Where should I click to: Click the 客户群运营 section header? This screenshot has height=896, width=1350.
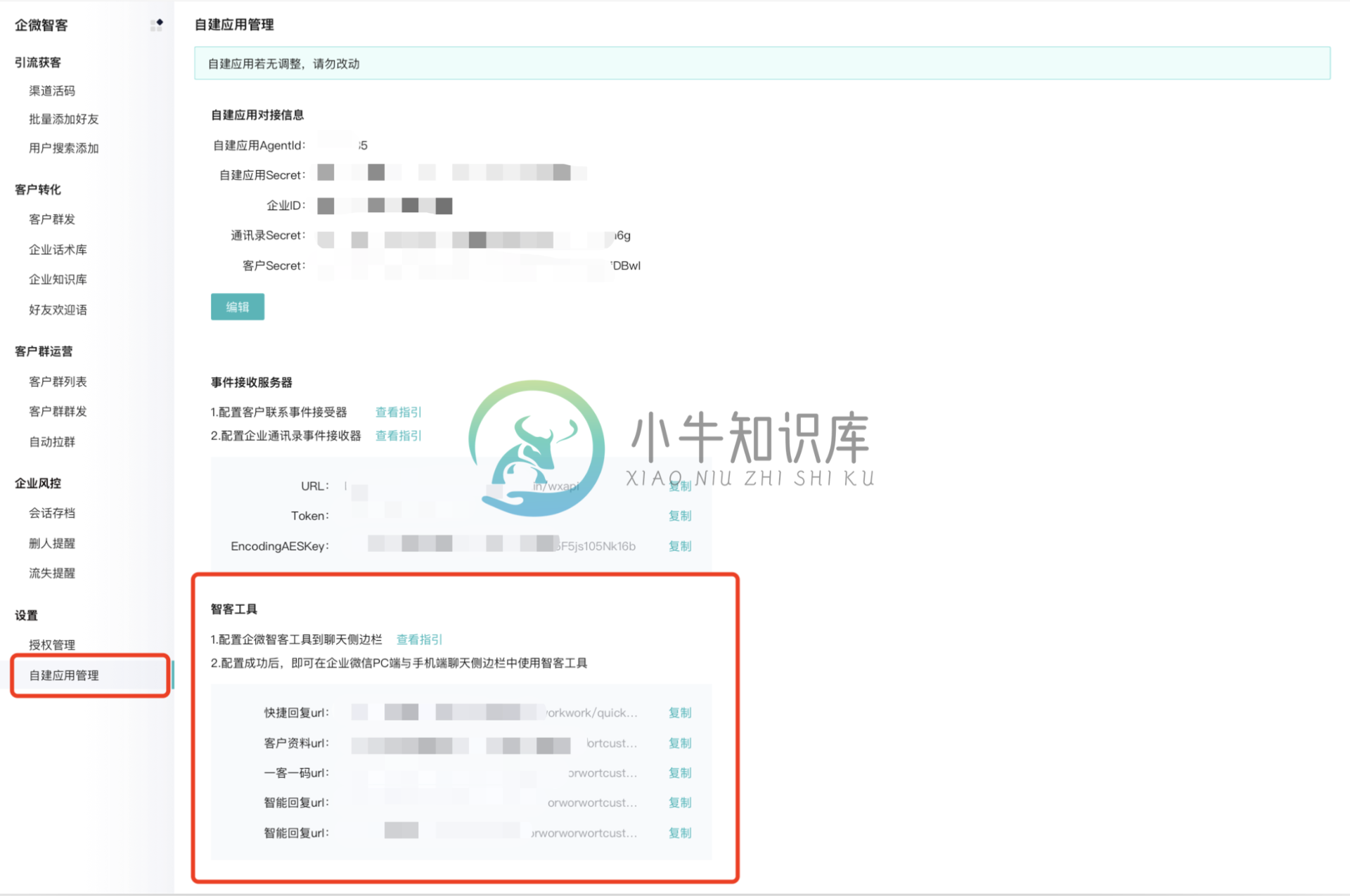pyautogui.click(x=44, y=351)
